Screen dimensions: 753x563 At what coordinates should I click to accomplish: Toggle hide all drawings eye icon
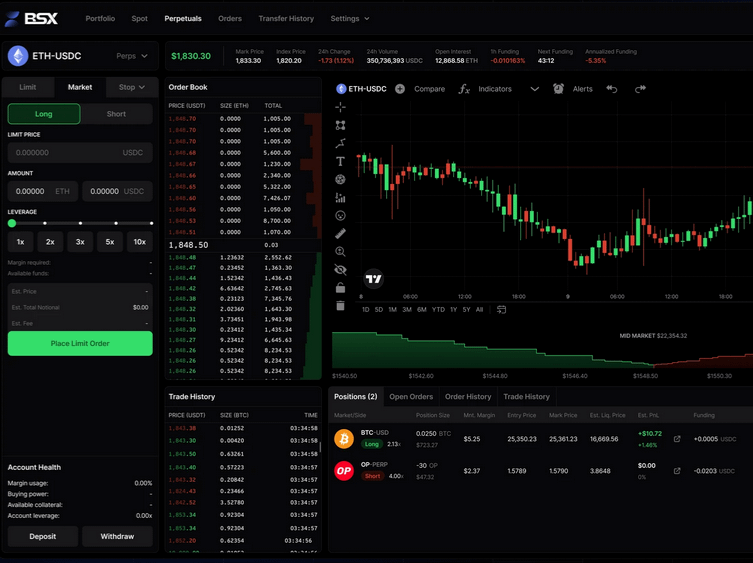pyautogui.click(x=340, y=269)
